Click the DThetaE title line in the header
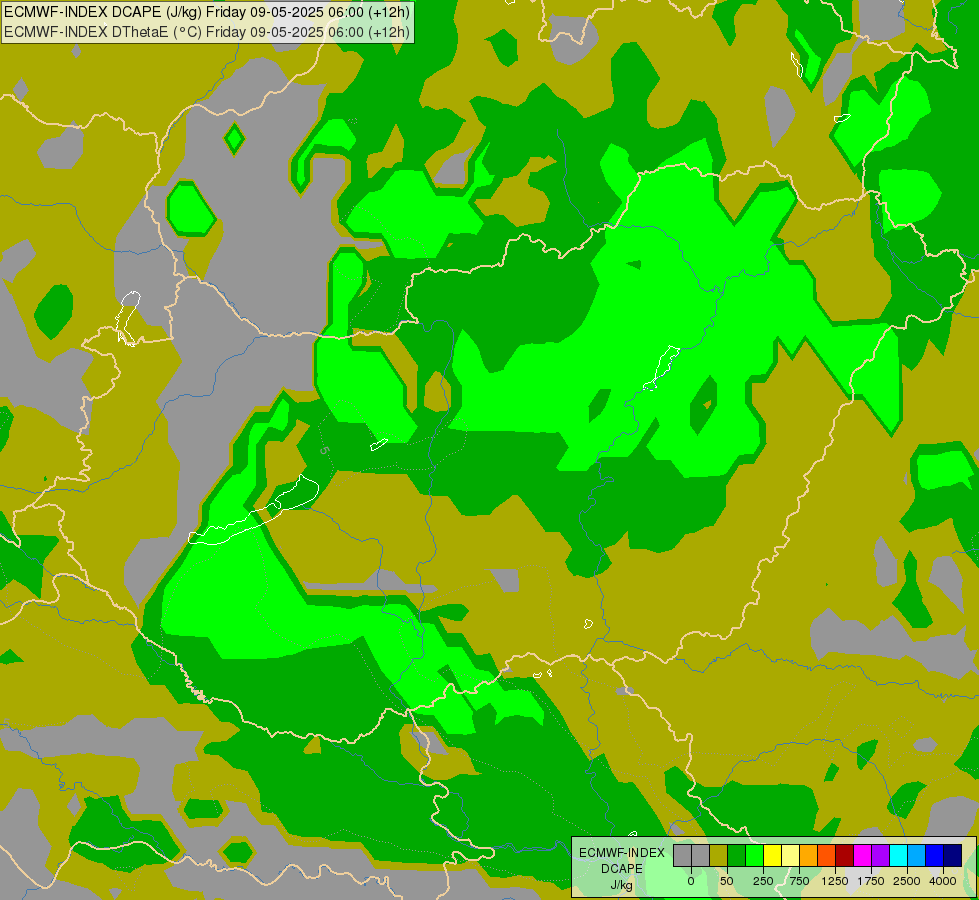The height and width of the screenshot is (900, 979). coord(207,31)
